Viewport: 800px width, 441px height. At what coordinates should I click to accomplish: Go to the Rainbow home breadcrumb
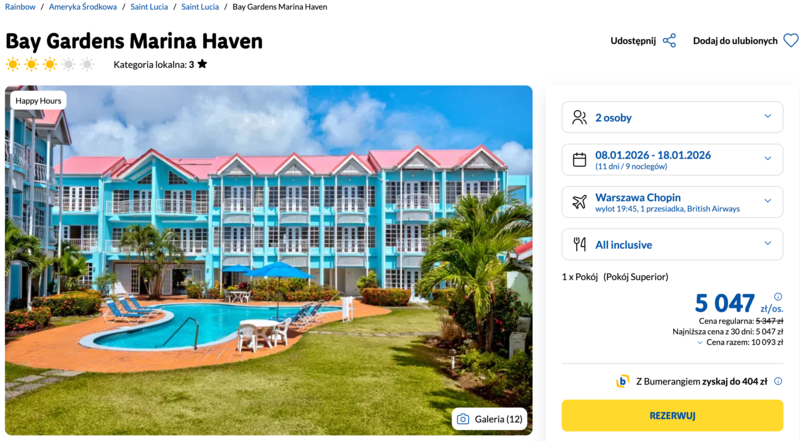click(20, 7)
